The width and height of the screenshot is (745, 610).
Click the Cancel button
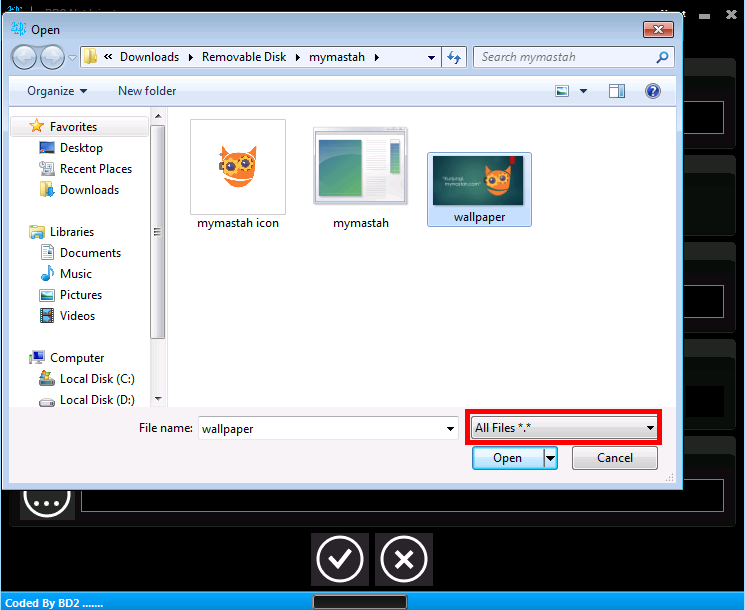(x=615, y=458)
